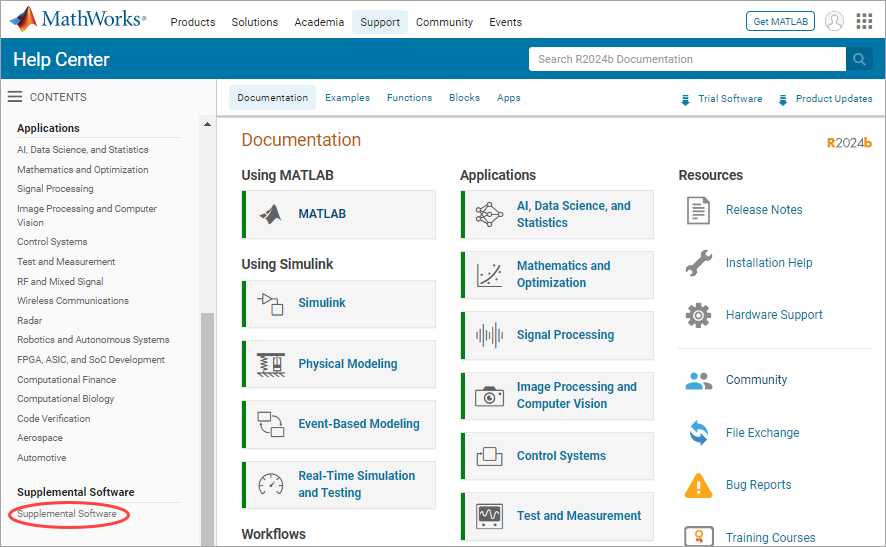Download Trial Software link
The height and width of the screenshot is (547, 886).
tap(729, 99)
